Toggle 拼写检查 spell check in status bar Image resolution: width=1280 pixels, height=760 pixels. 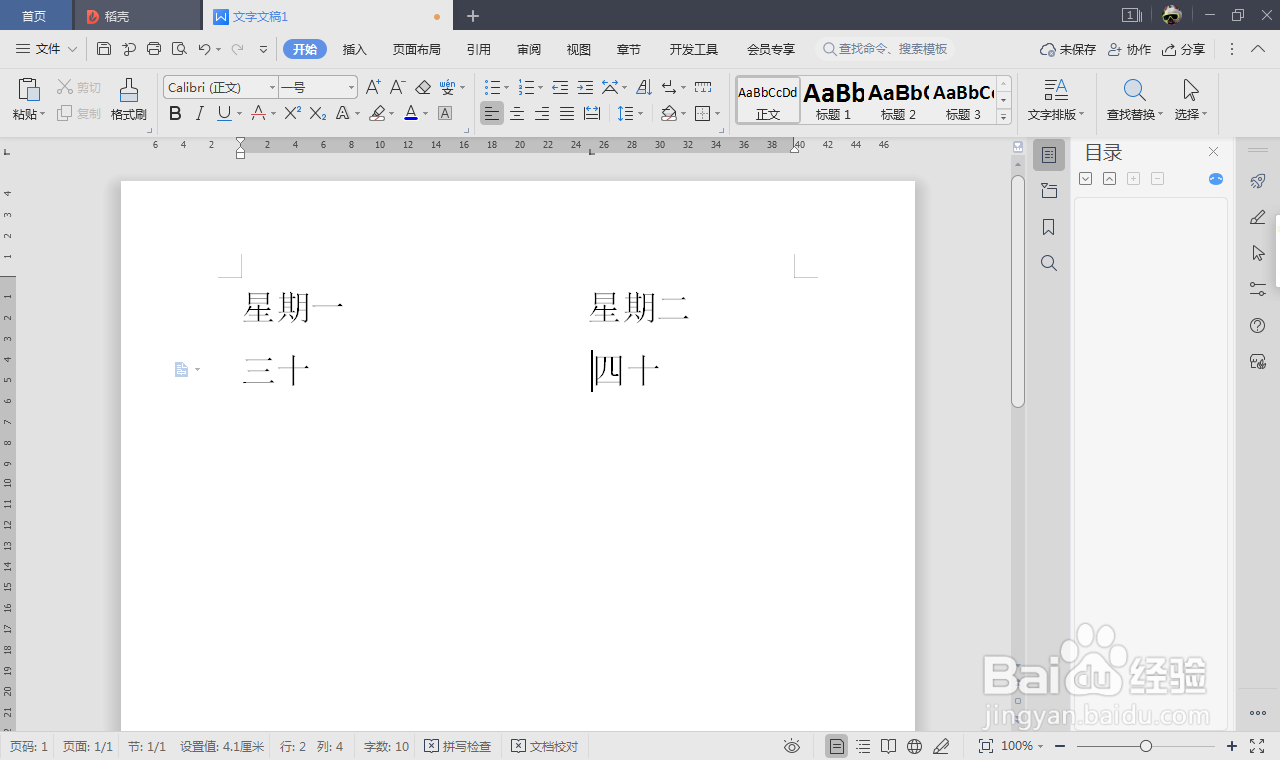(x=458, y=746)
